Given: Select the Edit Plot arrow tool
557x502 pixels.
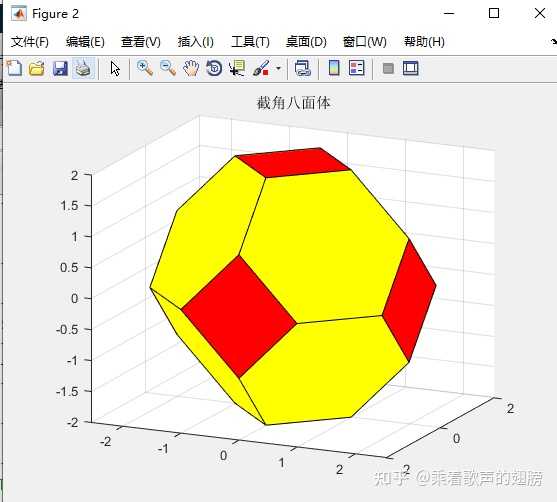Looking at the screenshot, I should click(x=115, y=68).
